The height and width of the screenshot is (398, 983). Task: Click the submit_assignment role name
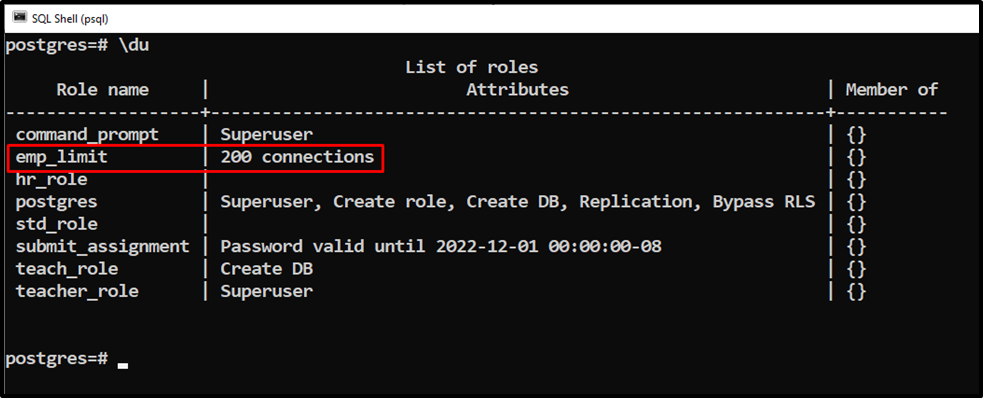[102, 246]
